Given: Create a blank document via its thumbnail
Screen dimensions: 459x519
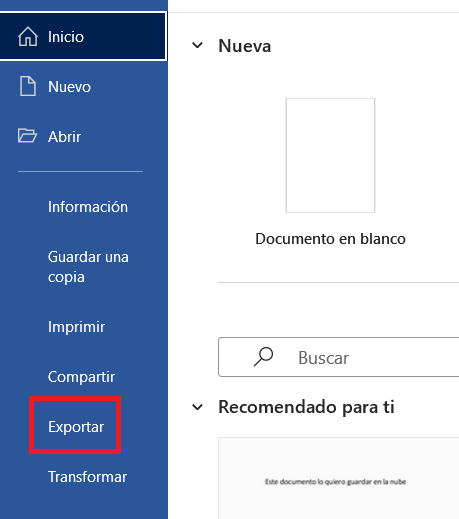Looking at the screenshot, I should point(330,155).
